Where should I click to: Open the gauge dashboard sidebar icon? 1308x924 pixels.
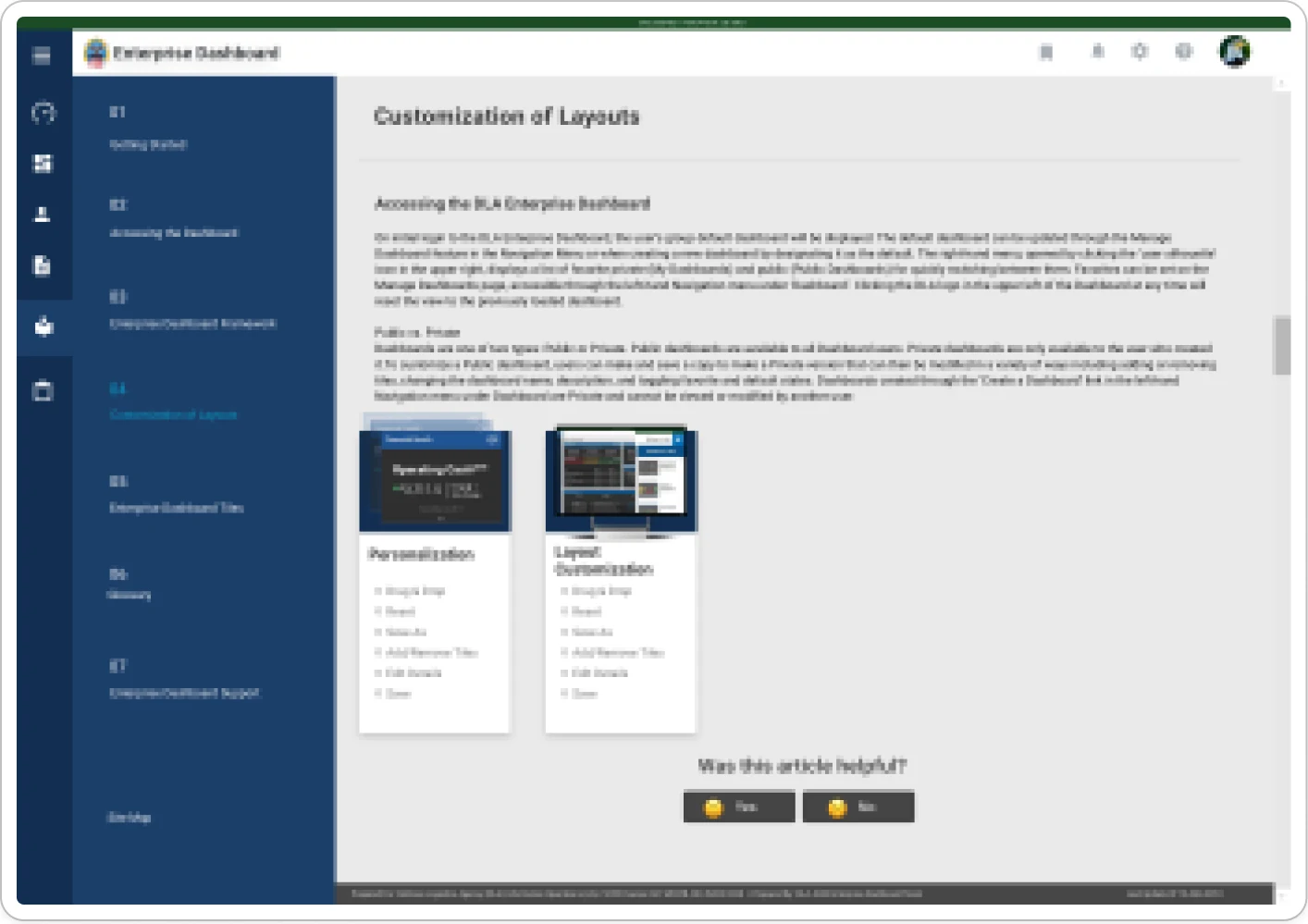coord(43,113)
